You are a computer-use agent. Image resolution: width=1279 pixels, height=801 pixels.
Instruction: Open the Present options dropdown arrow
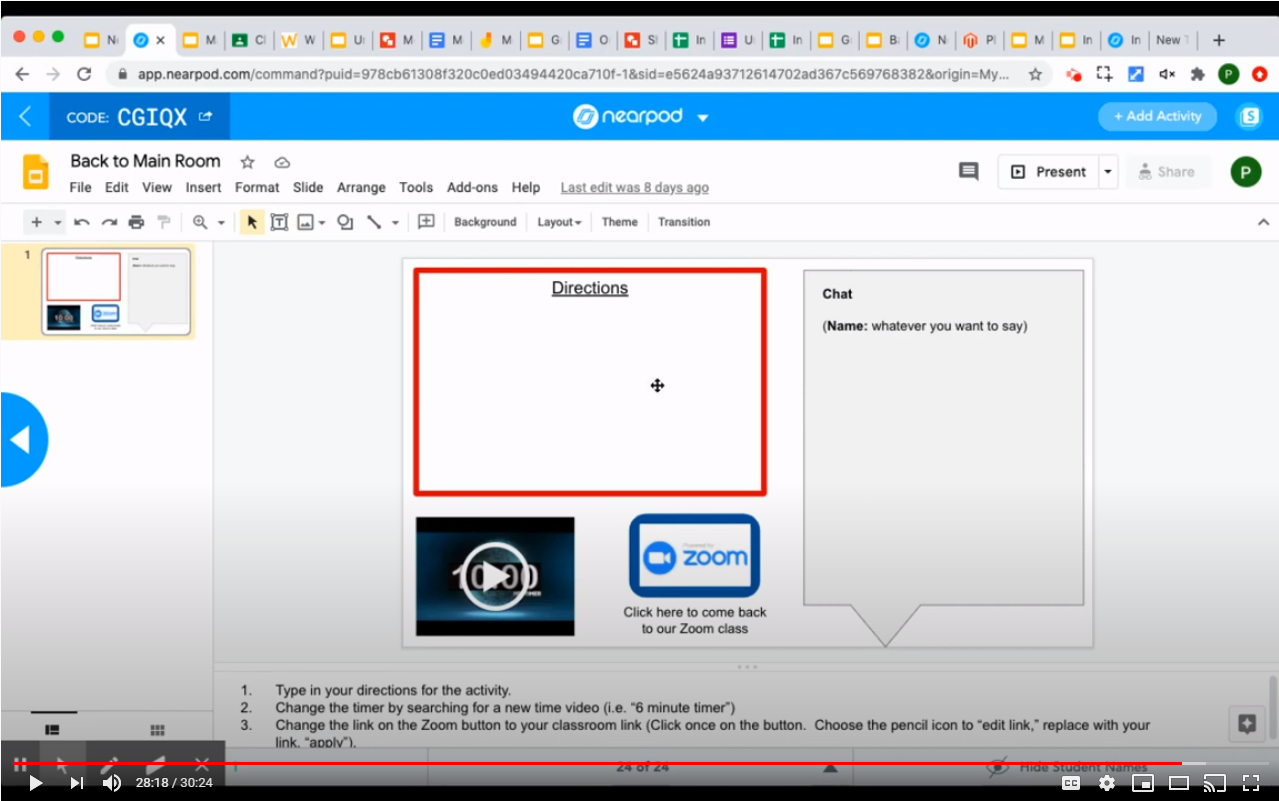click(1108, 172)
